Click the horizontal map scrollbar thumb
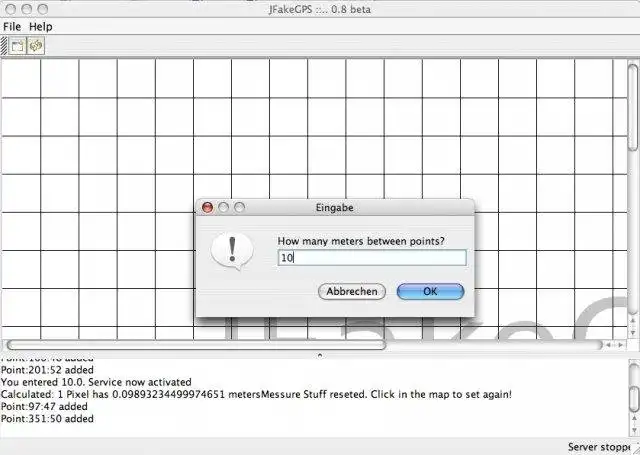 click(196, 345)
